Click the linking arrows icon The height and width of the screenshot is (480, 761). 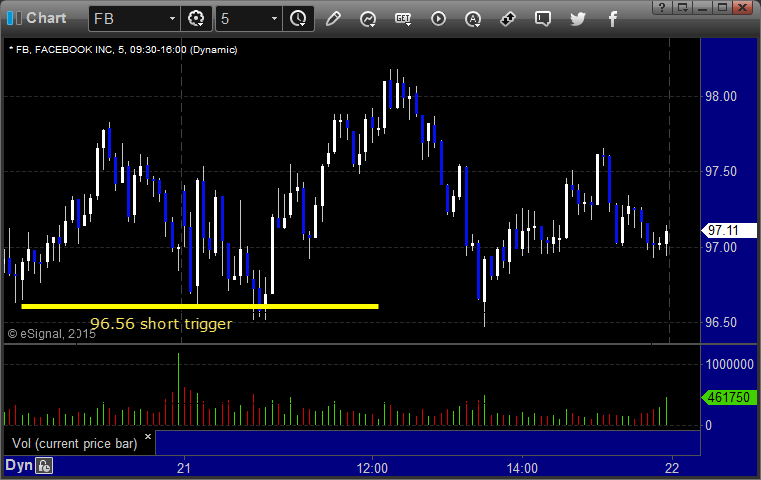click(x=508, y=19)
